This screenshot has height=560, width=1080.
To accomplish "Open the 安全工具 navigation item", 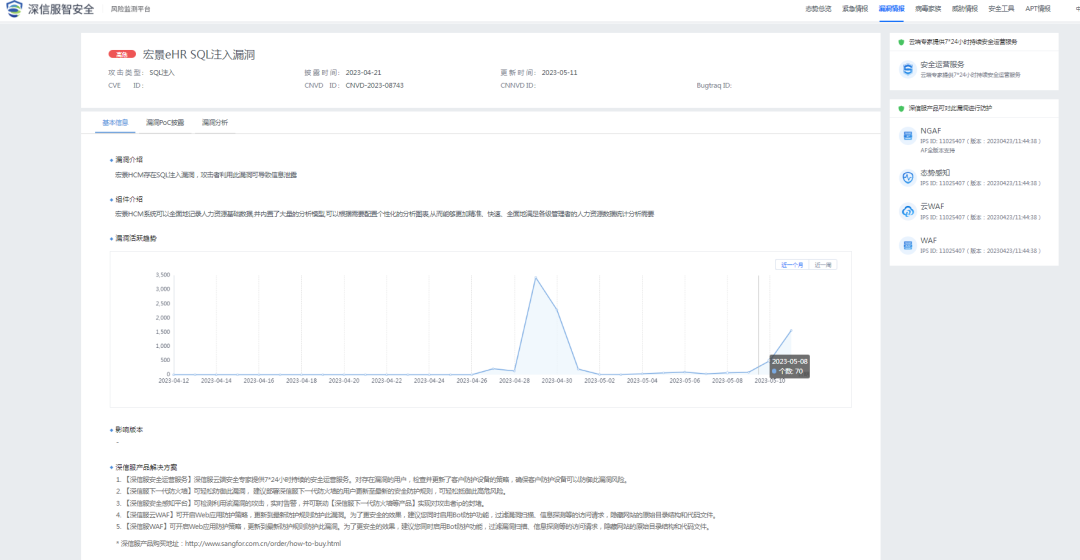I will tap(1001, 9).
